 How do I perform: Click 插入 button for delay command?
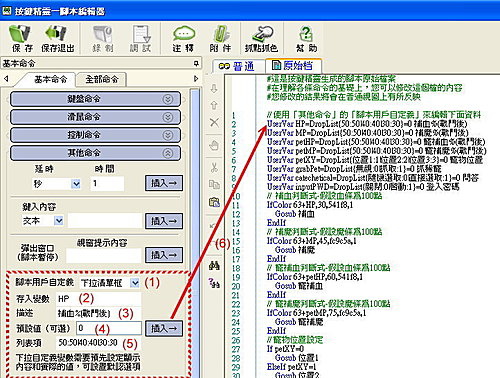[x=164, y=183]
